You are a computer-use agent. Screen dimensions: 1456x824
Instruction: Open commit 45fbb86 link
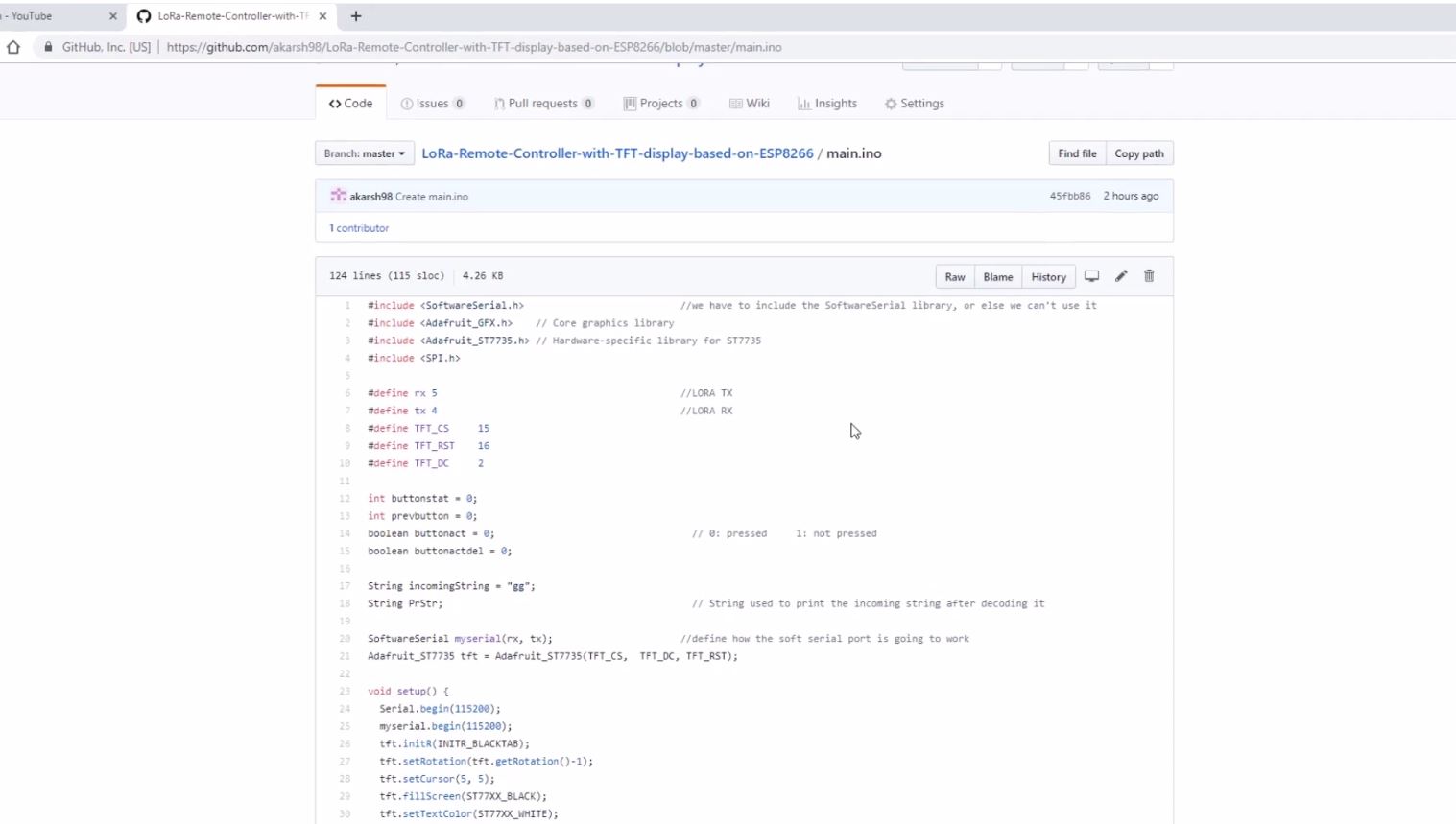click(1069, 196)
